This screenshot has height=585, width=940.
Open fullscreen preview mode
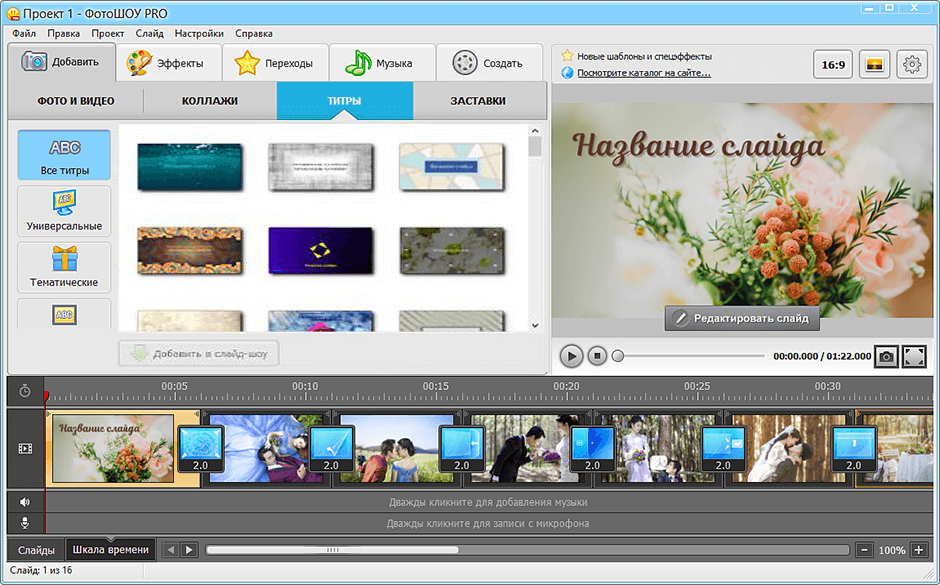tap(914, 356)
